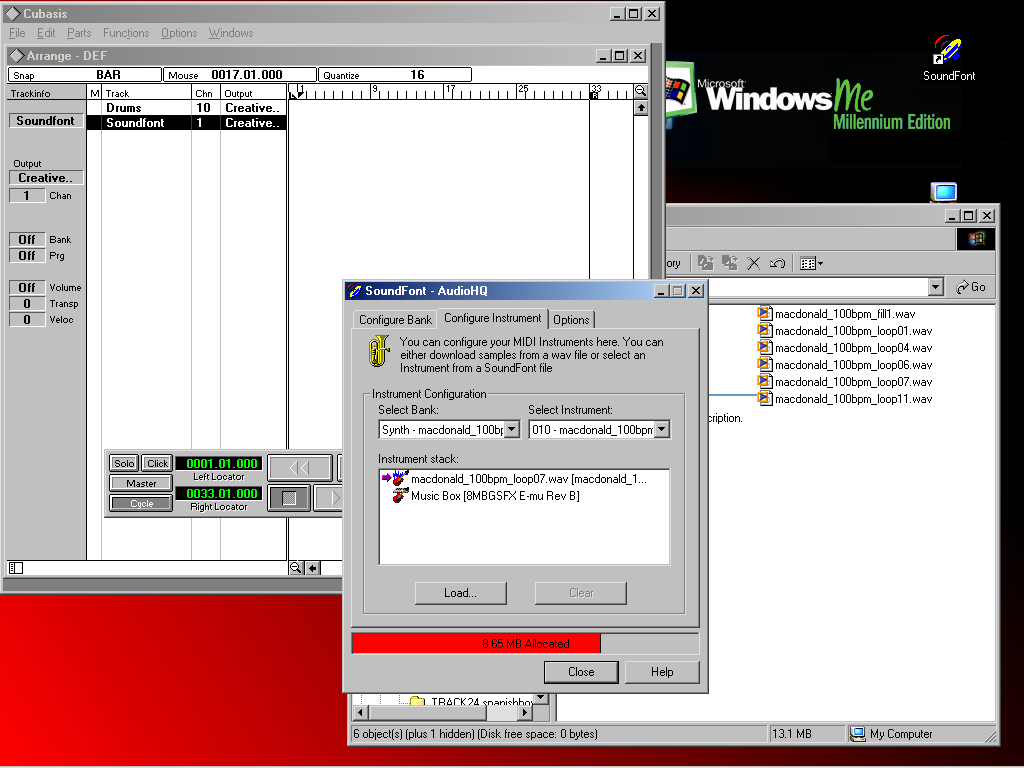Image resolution: width=1024 pixels, height=768 pixels.
Task: Click the Right Locator position display
Action: [221, 493]
